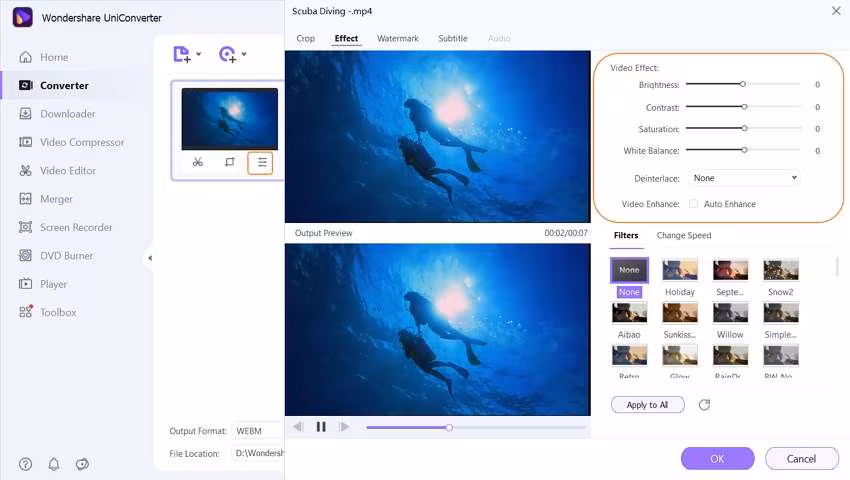The image size is (850, 480).
Task: Click the Saturation slider handle
Action: pos(744,129)
